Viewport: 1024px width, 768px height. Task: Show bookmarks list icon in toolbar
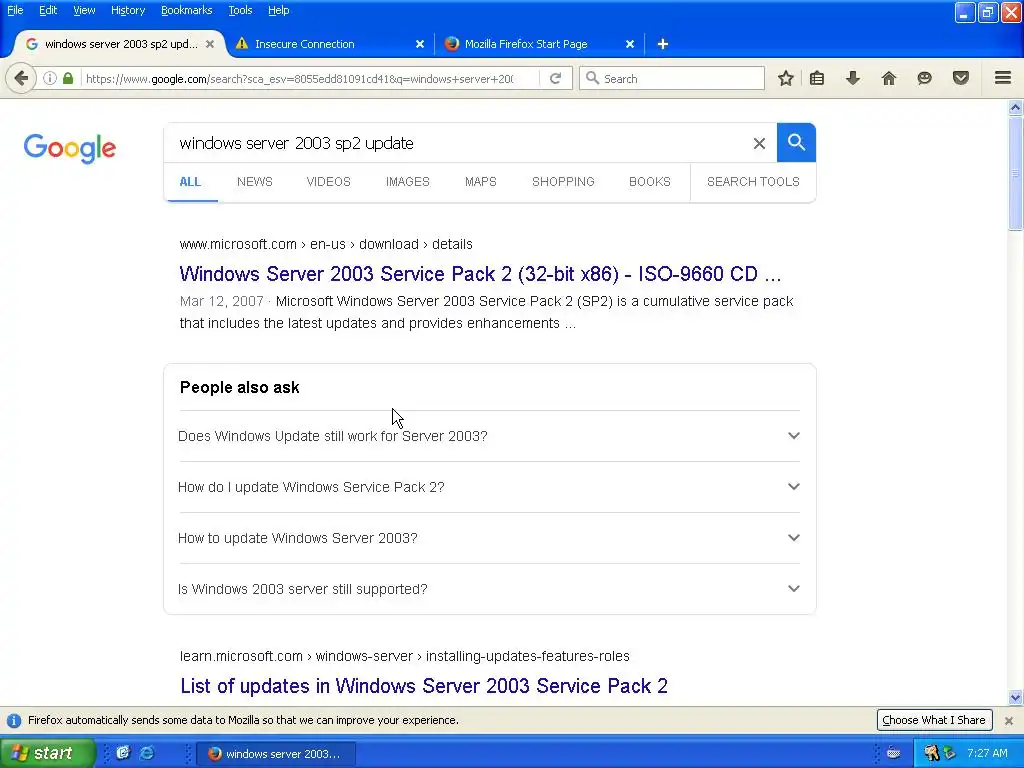point(817,78)
